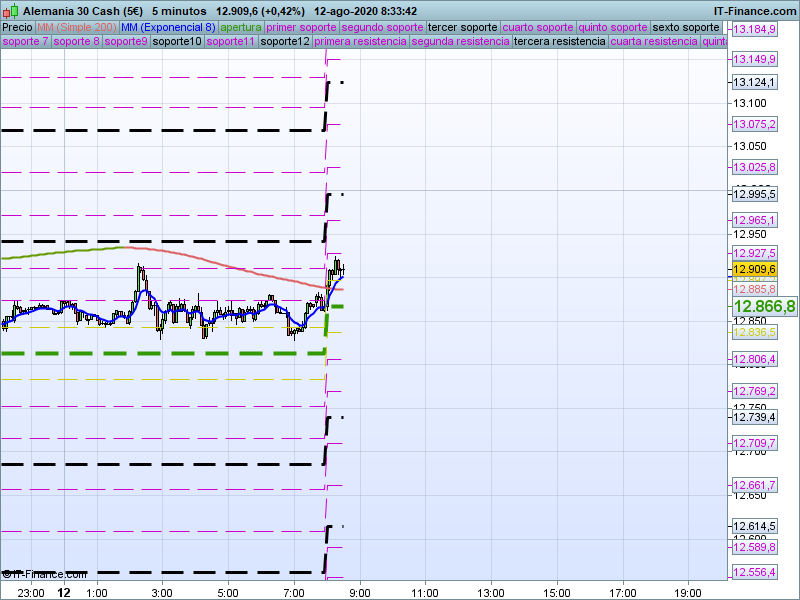Click the 9:00 time axis marker
This screenshot has width=800, height=600.
360,593
